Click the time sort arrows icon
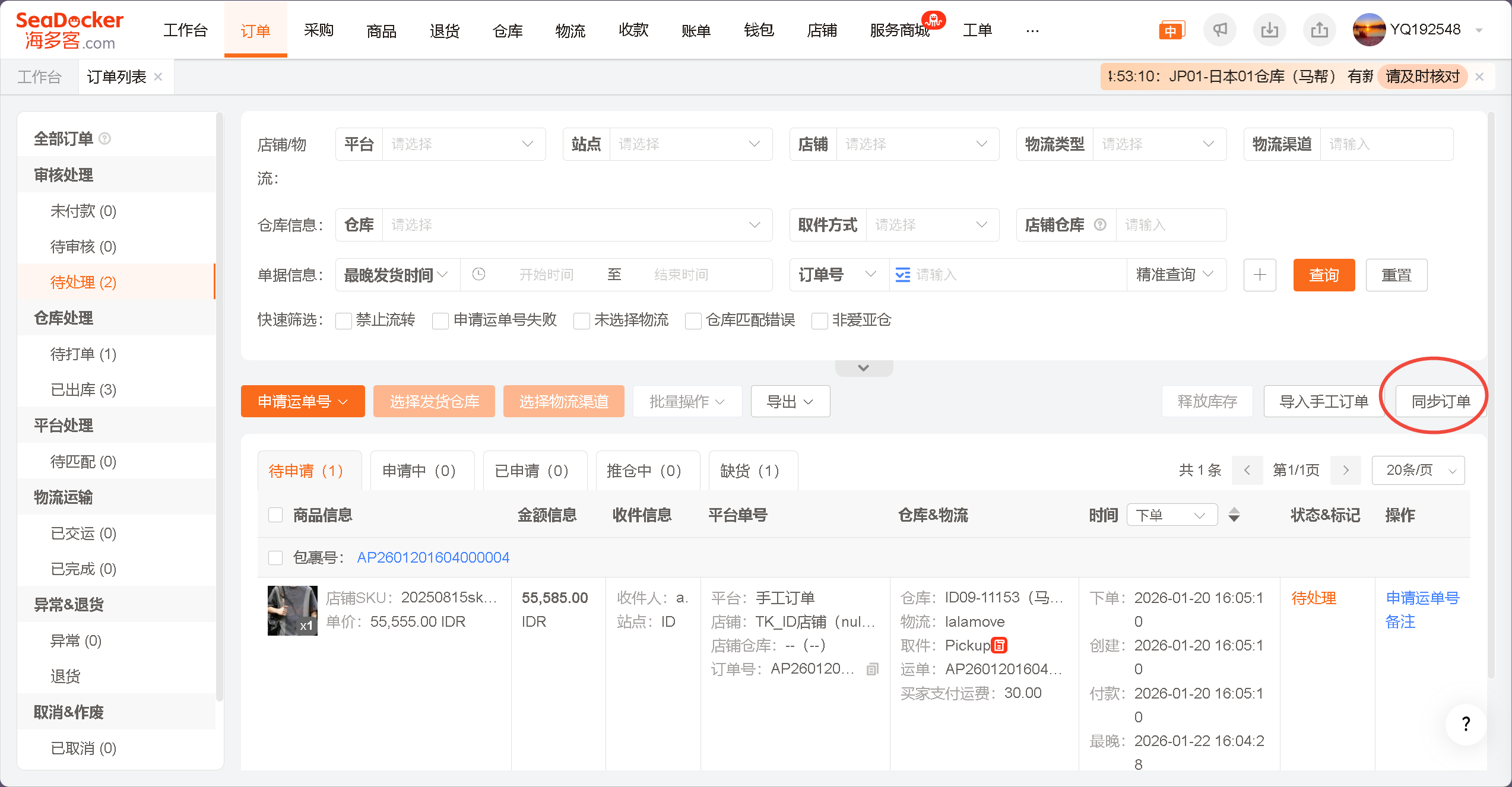Viewport: 1512px width, 787px height. click(x=1234, y=515)
